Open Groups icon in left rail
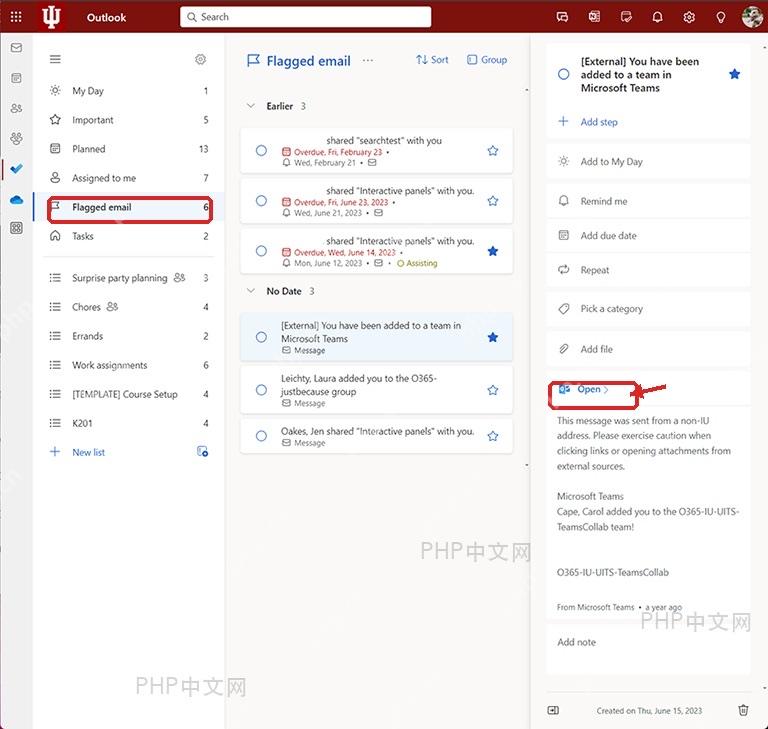 (16, 139)
